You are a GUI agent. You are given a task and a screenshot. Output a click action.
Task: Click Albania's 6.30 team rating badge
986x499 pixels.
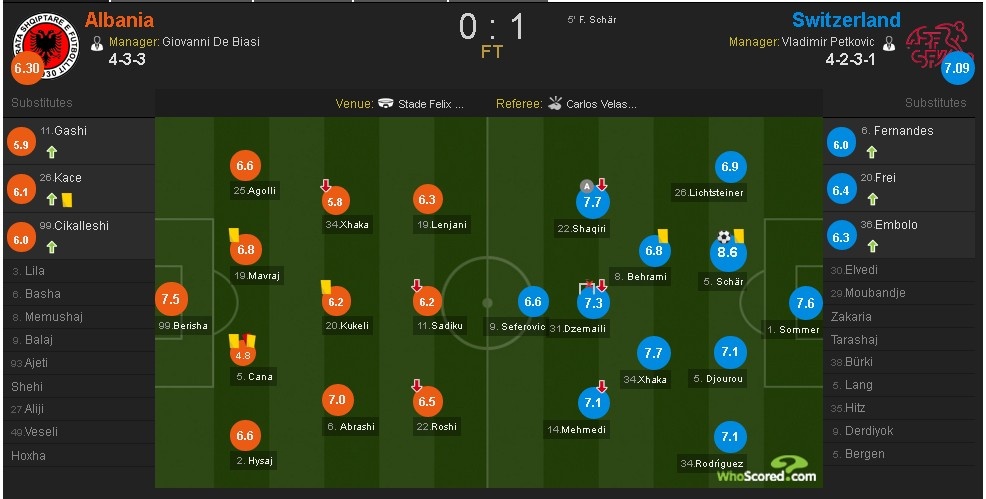pos(26,68)
